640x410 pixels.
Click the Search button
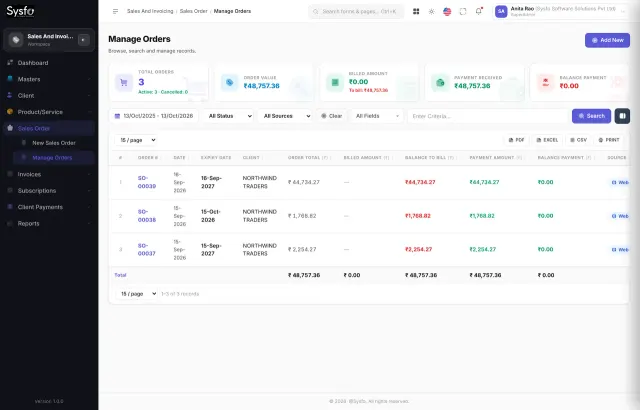pos(591,116)
